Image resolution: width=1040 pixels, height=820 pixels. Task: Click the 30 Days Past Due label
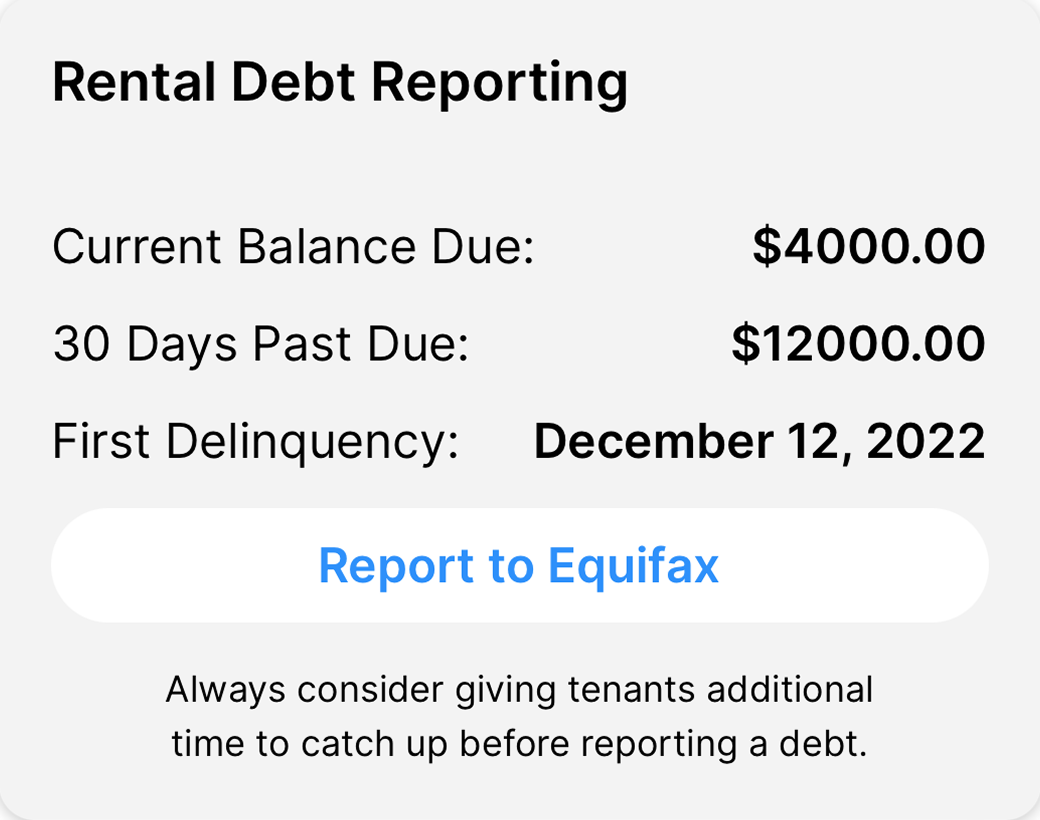pyautogui.click(x=260, y=345)
